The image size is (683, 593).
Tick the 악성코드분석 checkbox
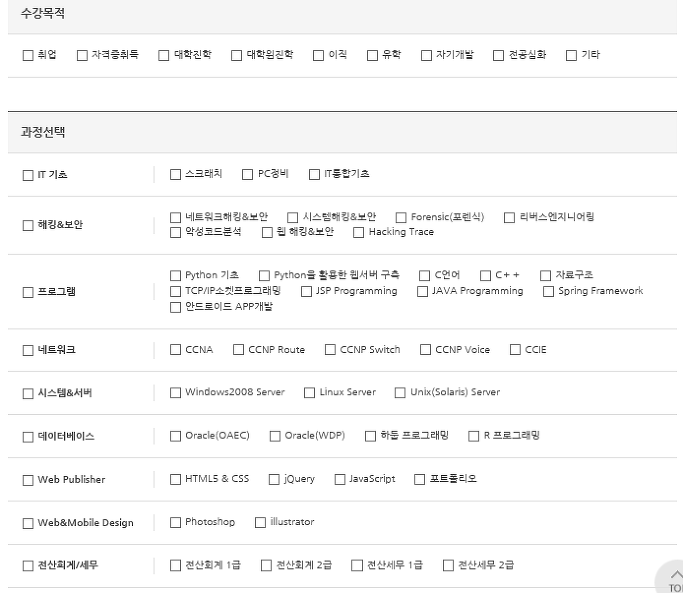tap(176, 232)
